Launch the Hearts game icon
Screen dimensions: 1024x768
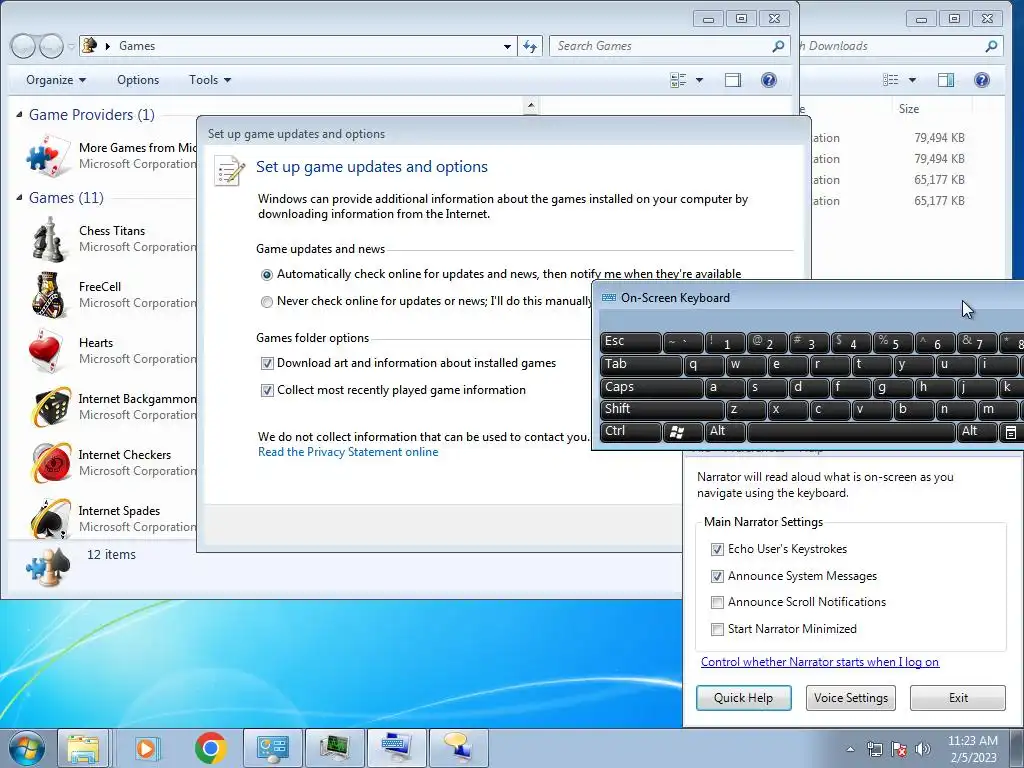coord(47,351)
